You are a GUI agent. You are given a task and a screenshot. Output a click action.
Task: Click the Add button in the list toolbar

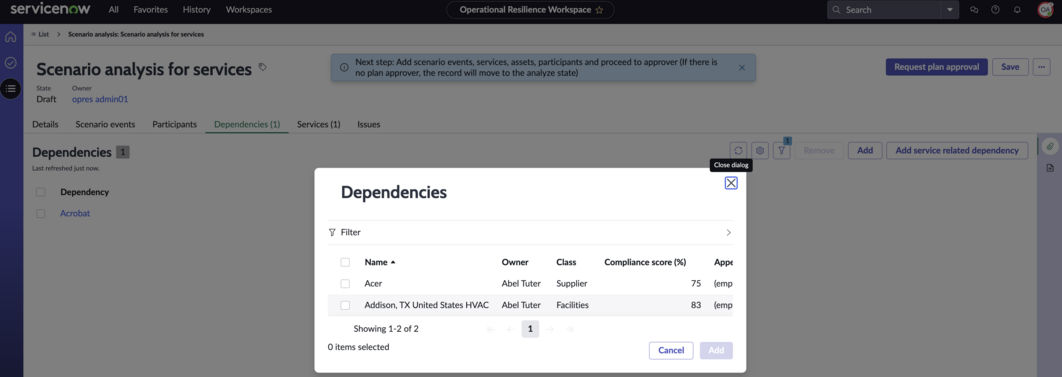click(865, 151)
